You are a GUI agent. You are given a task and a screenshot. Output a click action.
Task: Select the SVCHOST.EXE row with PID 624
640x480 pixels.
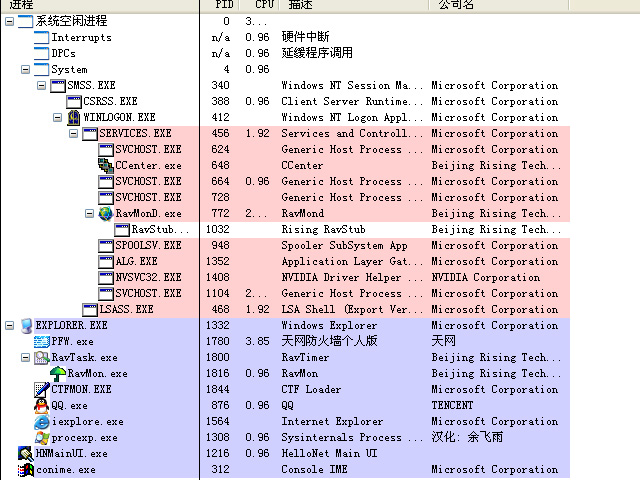pyautogui.click(x=285, y=150)
